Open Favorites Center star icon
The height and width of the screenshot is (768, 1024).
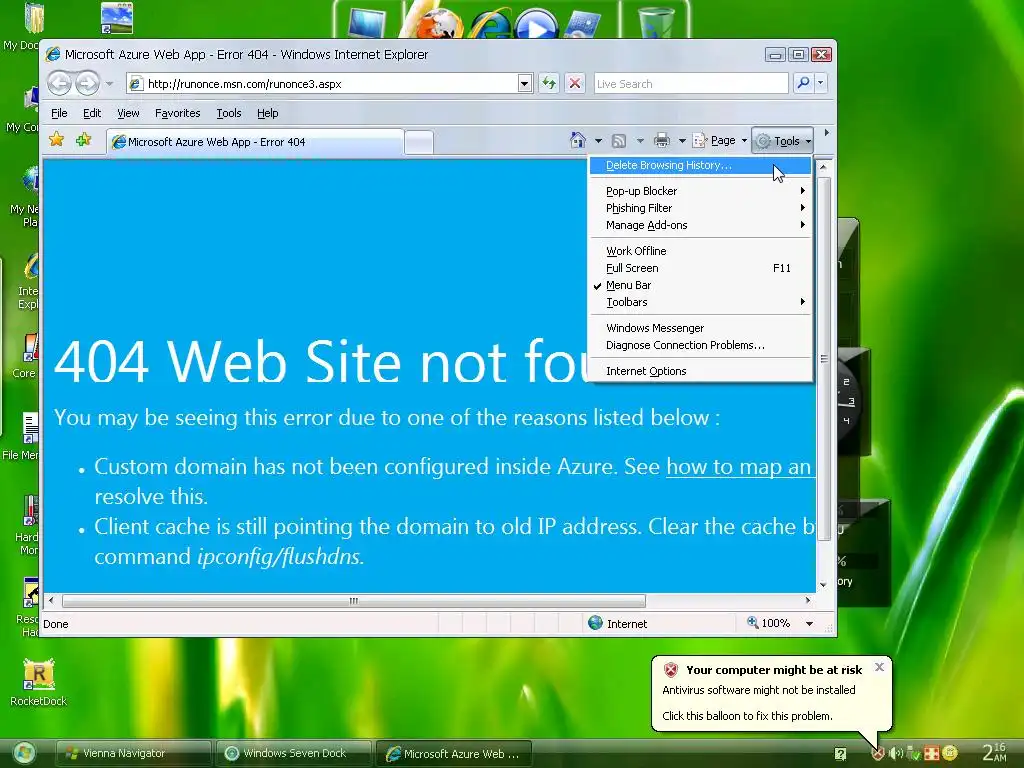[x=57, y=139]
